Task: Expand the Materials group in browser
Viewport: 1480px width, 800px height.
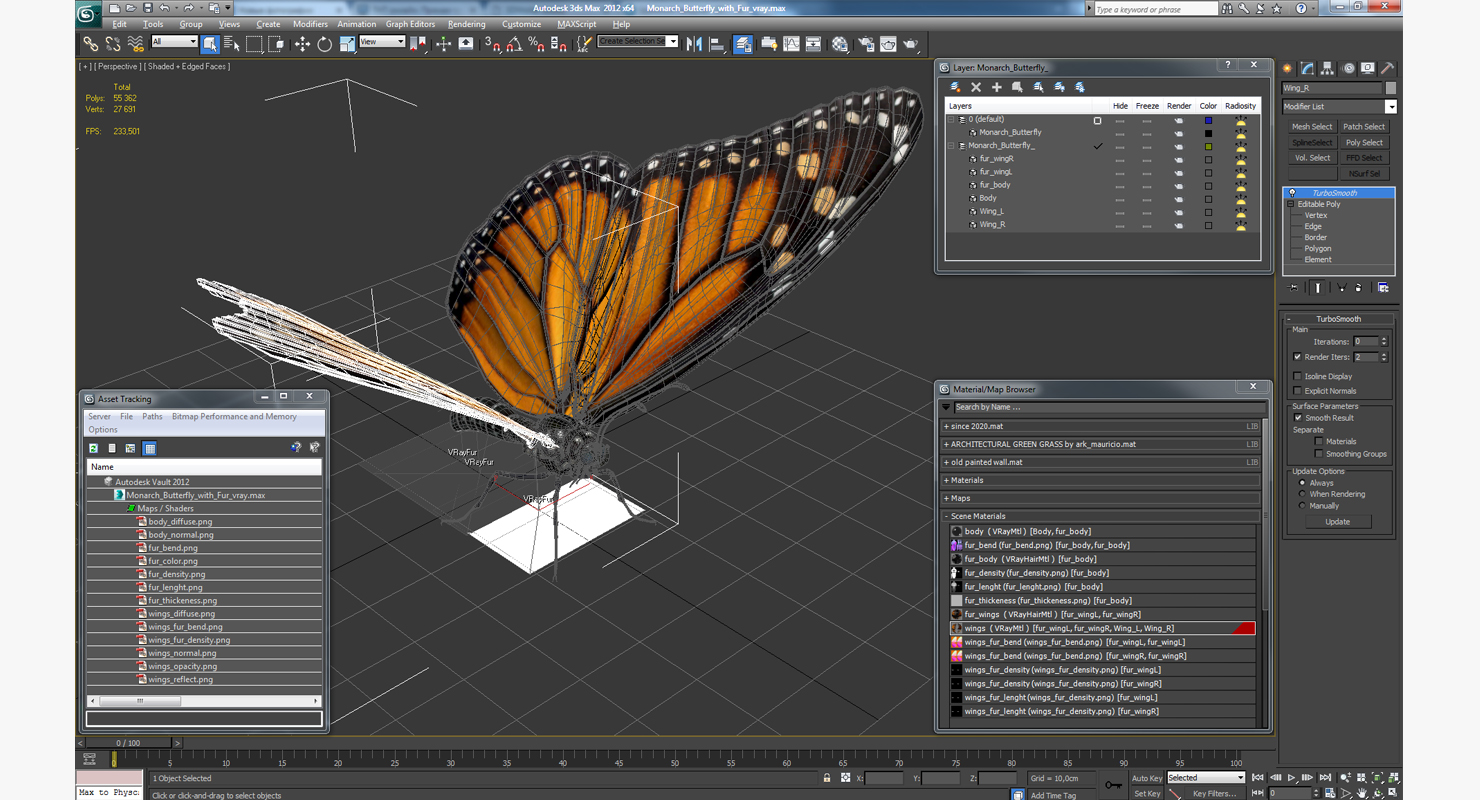Action: [x=946, y=481]
